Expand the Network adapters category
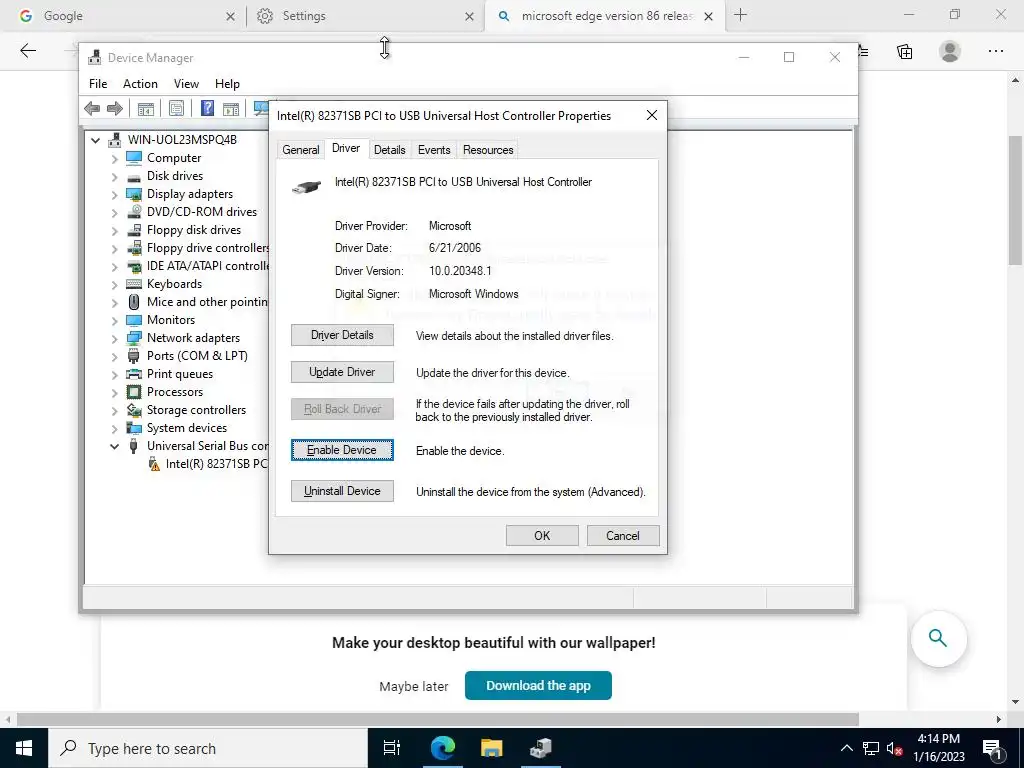1024x768 pixels. (114, 338)
